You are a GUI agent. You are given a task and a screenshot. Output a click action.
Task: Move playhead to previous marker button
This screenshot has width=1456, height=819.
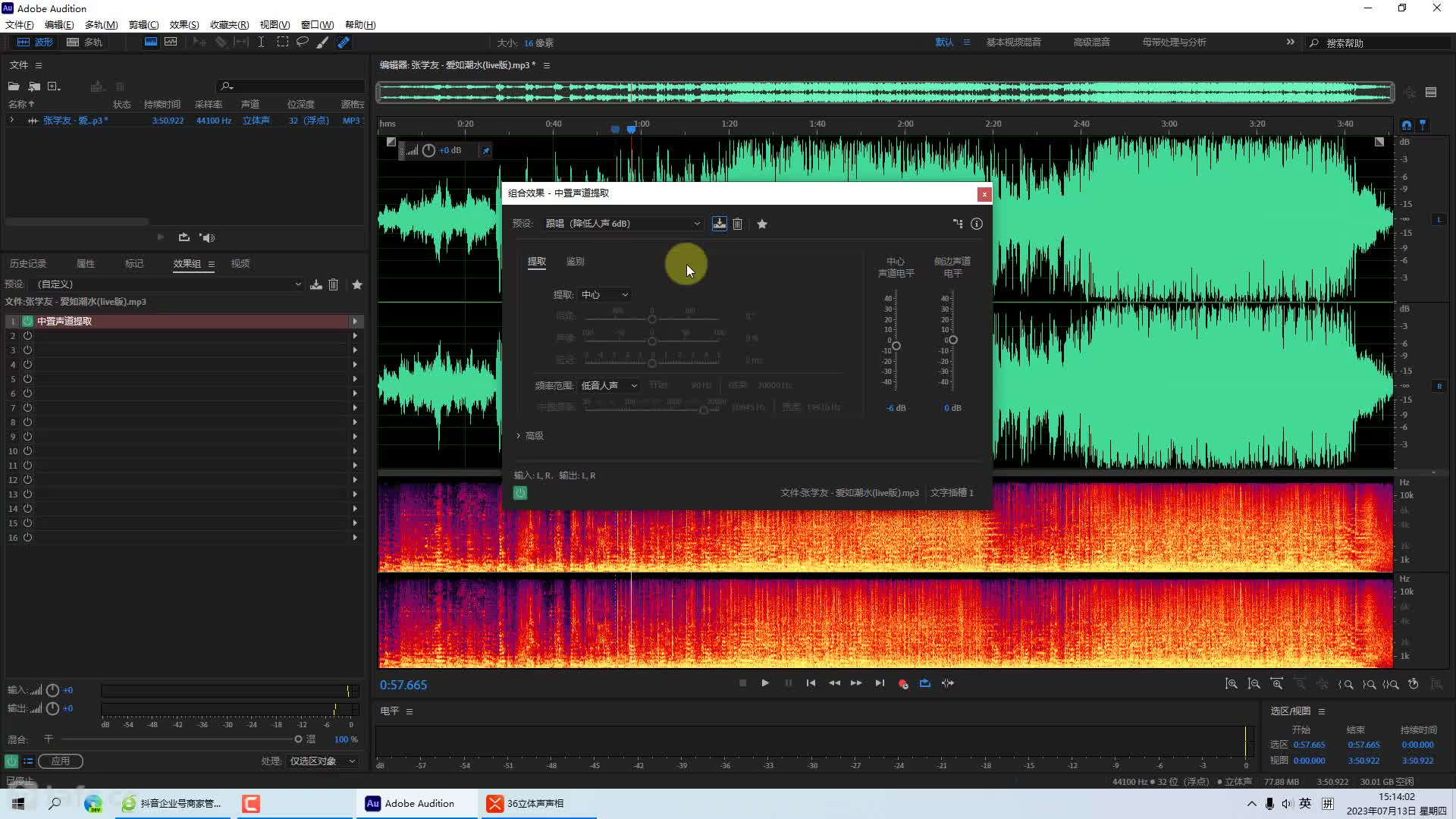click(811, 683)
